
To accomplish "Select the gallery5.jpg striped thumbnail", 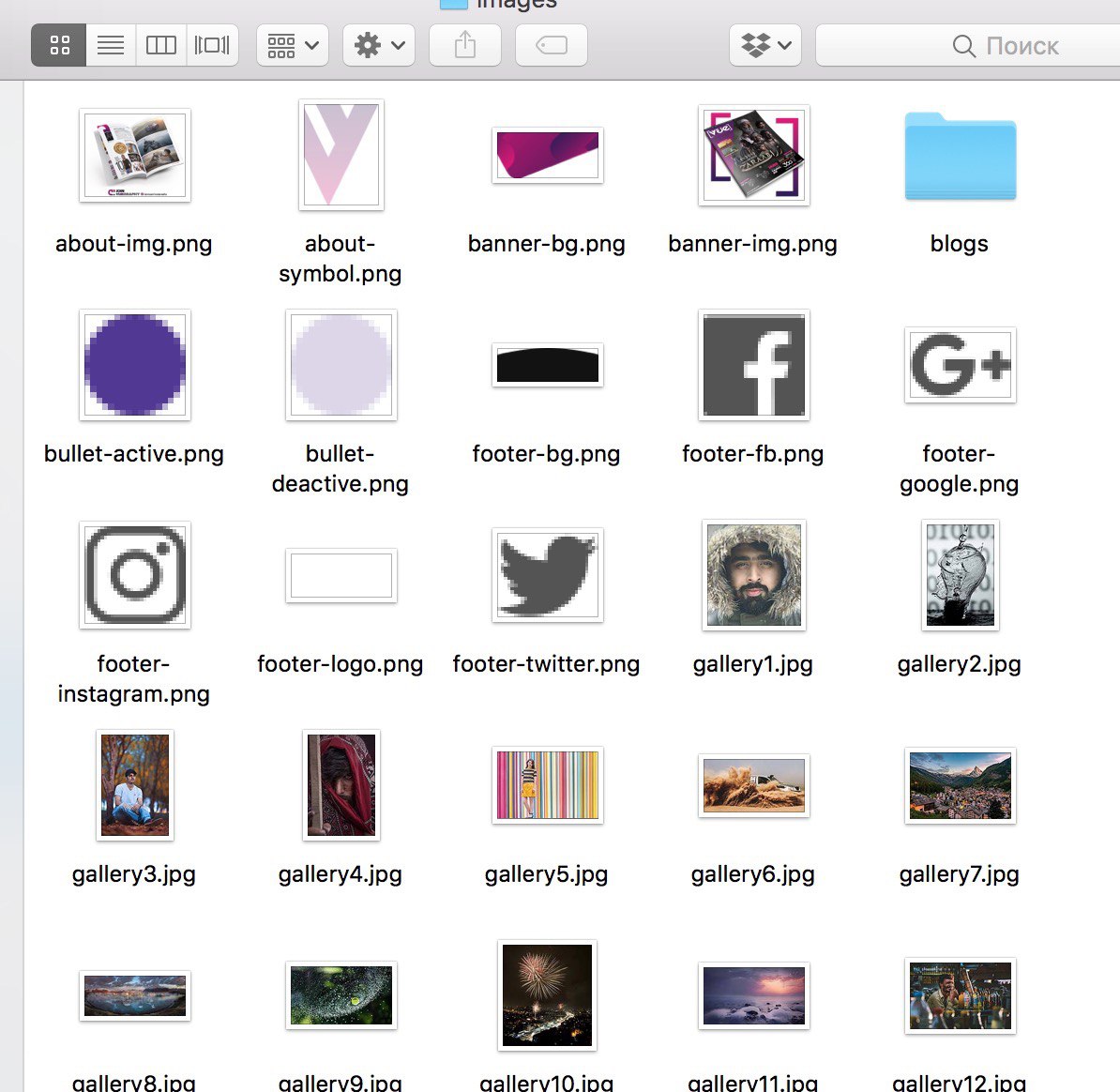I will pyautogui.click(x=548, y=785).
